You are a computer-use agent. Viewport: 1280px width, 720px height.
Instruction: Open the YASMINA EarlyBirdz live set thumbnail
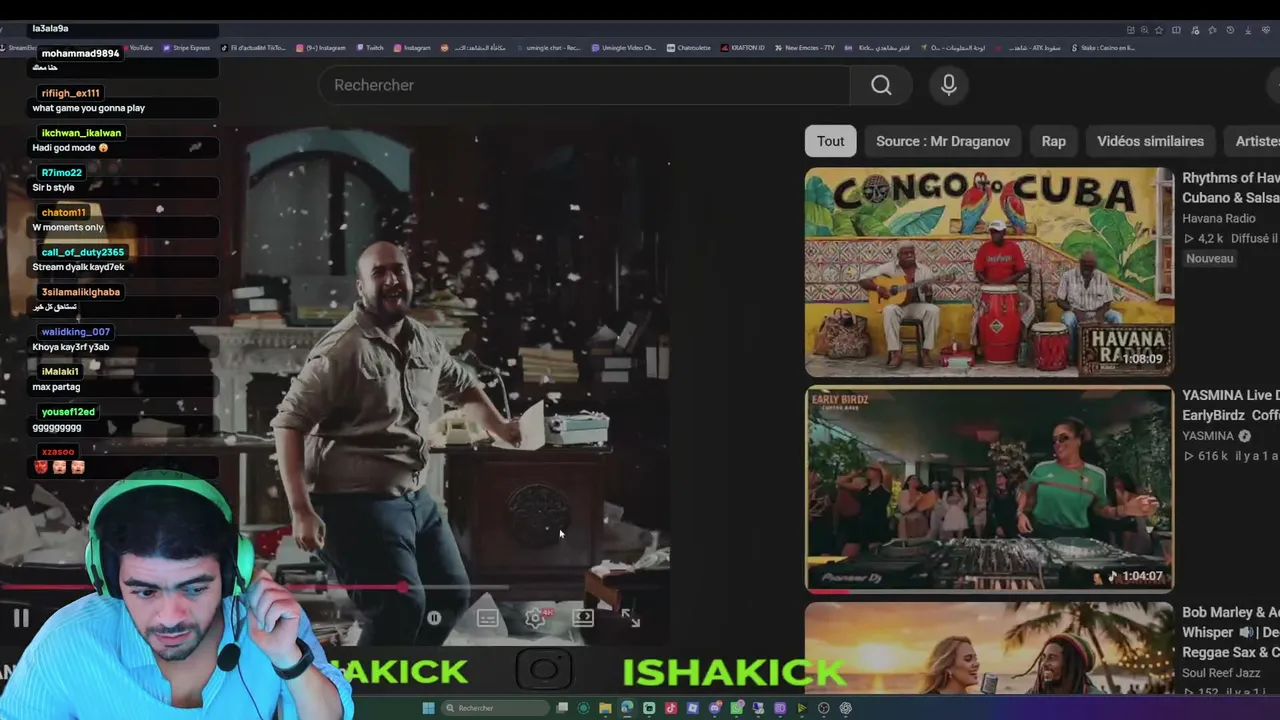click(x=989, y=489)
